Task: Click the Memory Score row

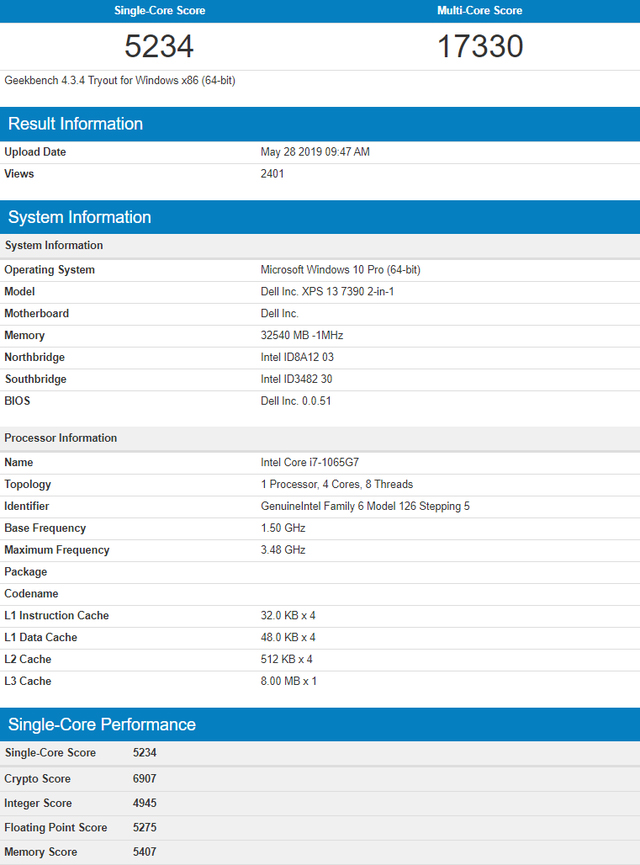Action: coord(320,852)
